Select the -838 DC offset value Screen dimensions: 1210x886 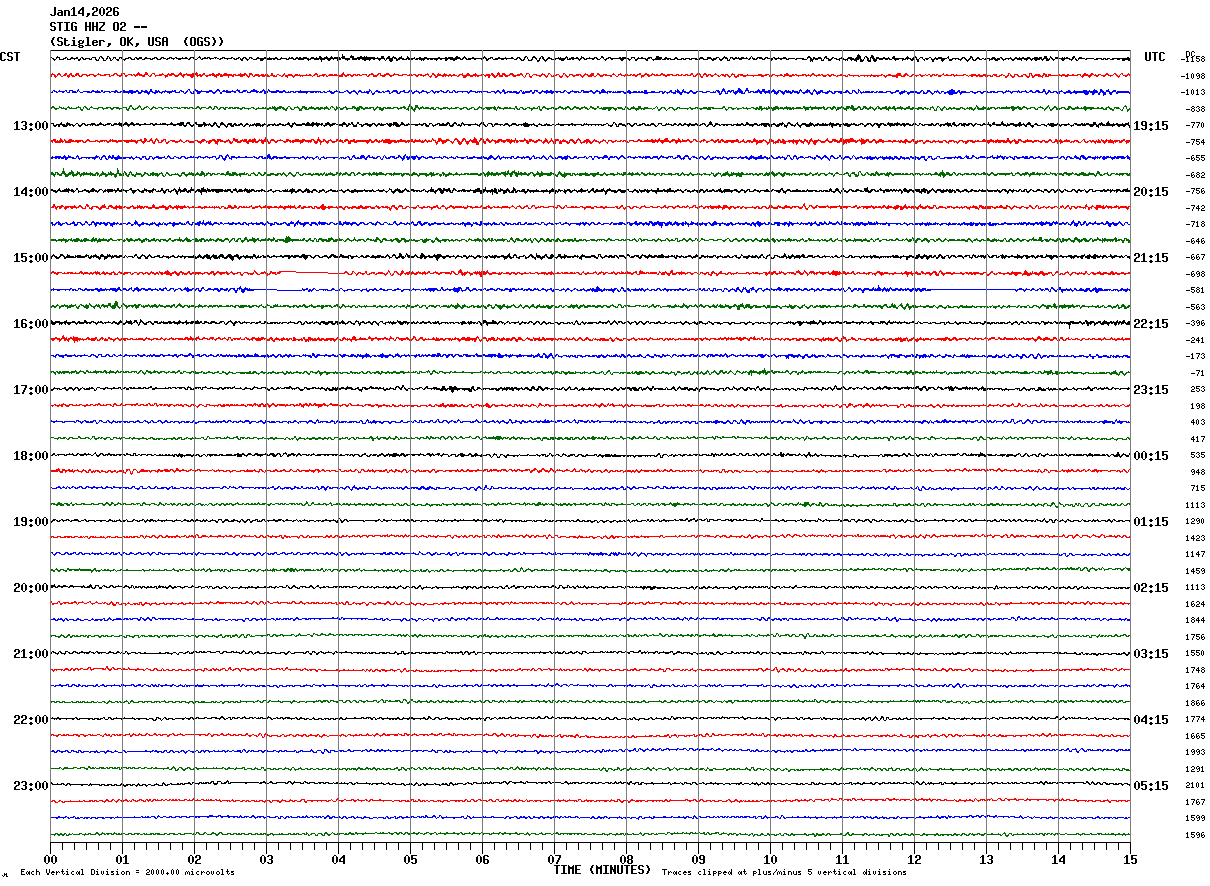coord(1195,109)
